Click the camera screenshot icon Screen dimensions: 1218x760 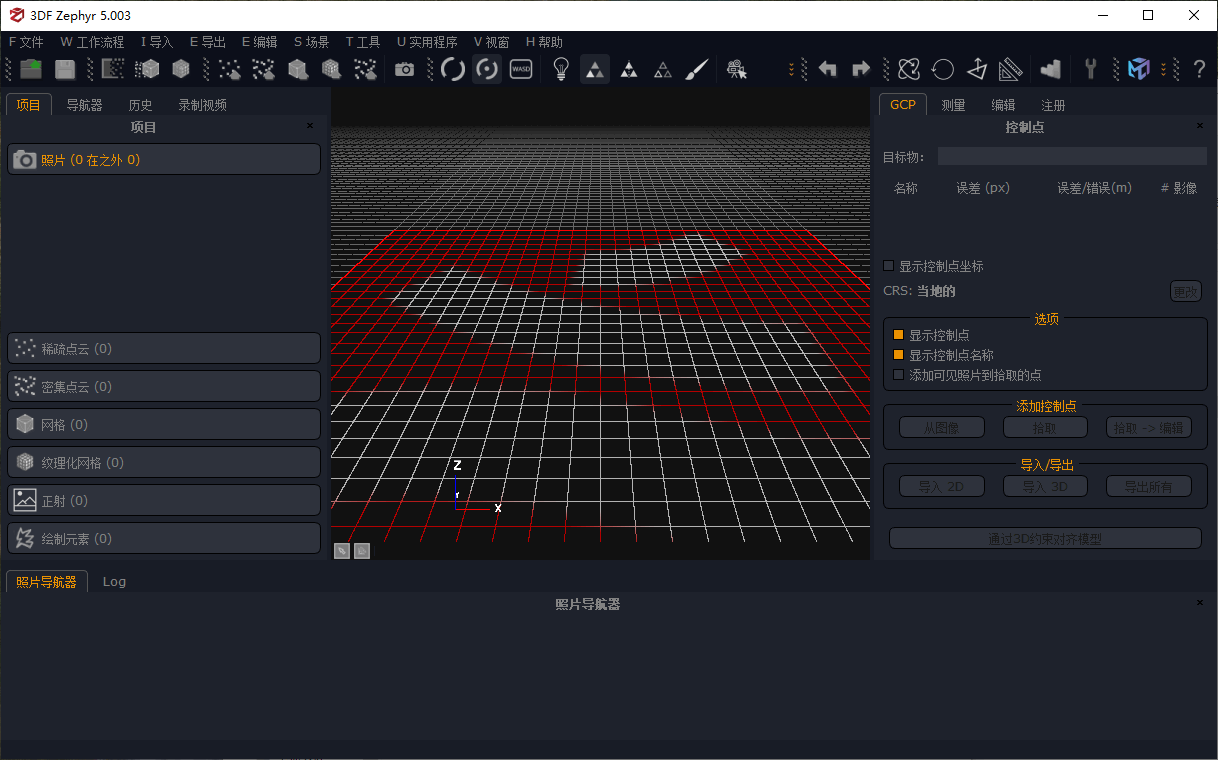tap(404, 69)
